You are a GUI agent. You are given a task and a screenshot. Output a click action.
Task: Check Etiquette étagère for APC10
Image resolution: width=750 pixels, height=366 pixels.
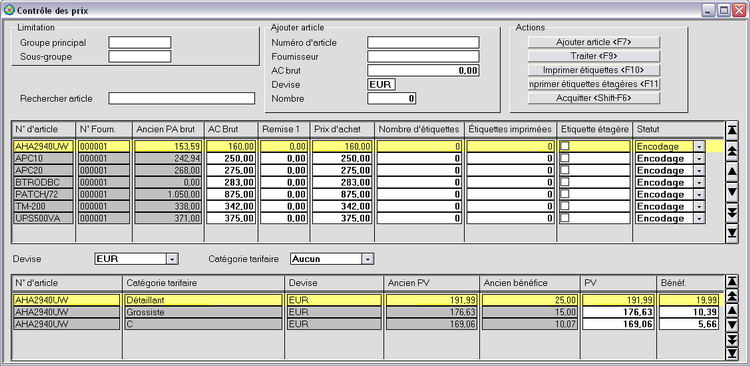click(564, 157)
